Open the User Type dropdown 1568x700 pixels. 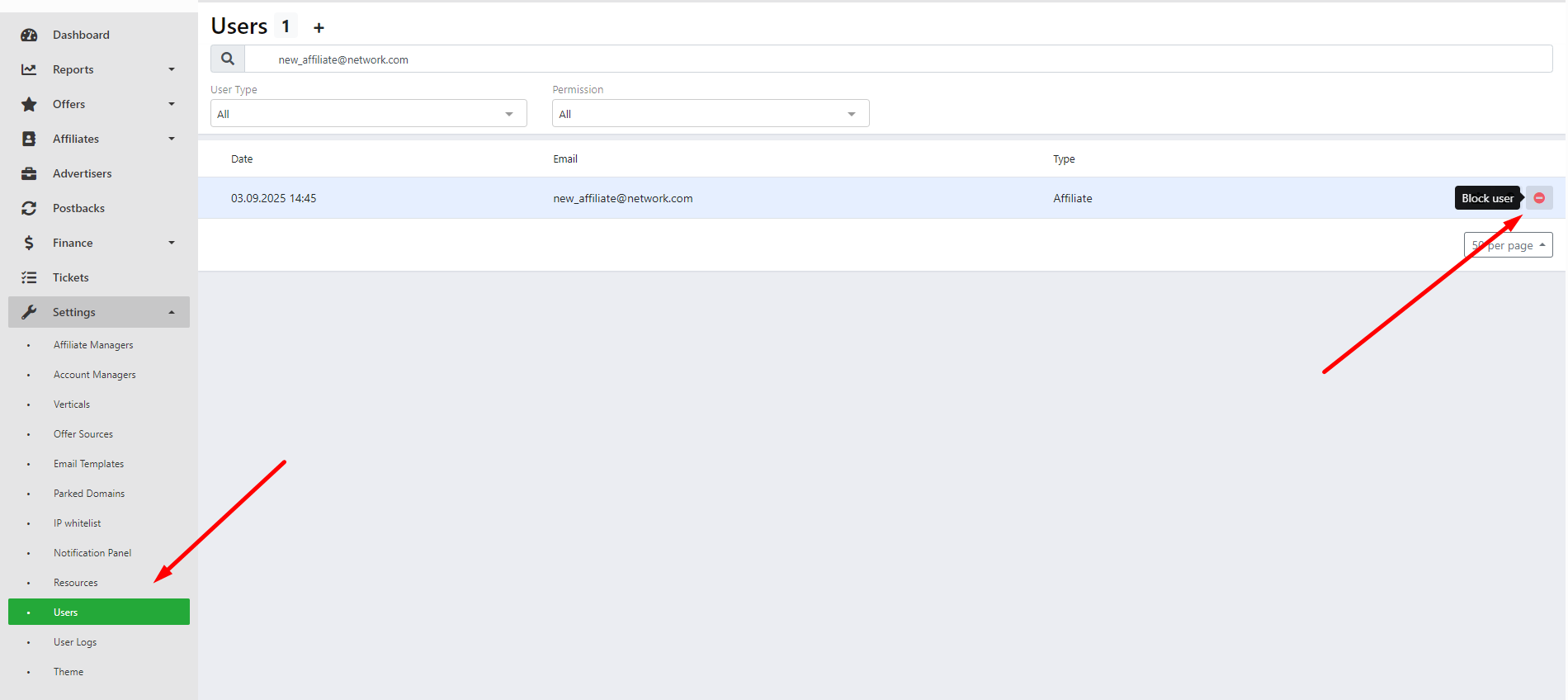pos(368,114)
